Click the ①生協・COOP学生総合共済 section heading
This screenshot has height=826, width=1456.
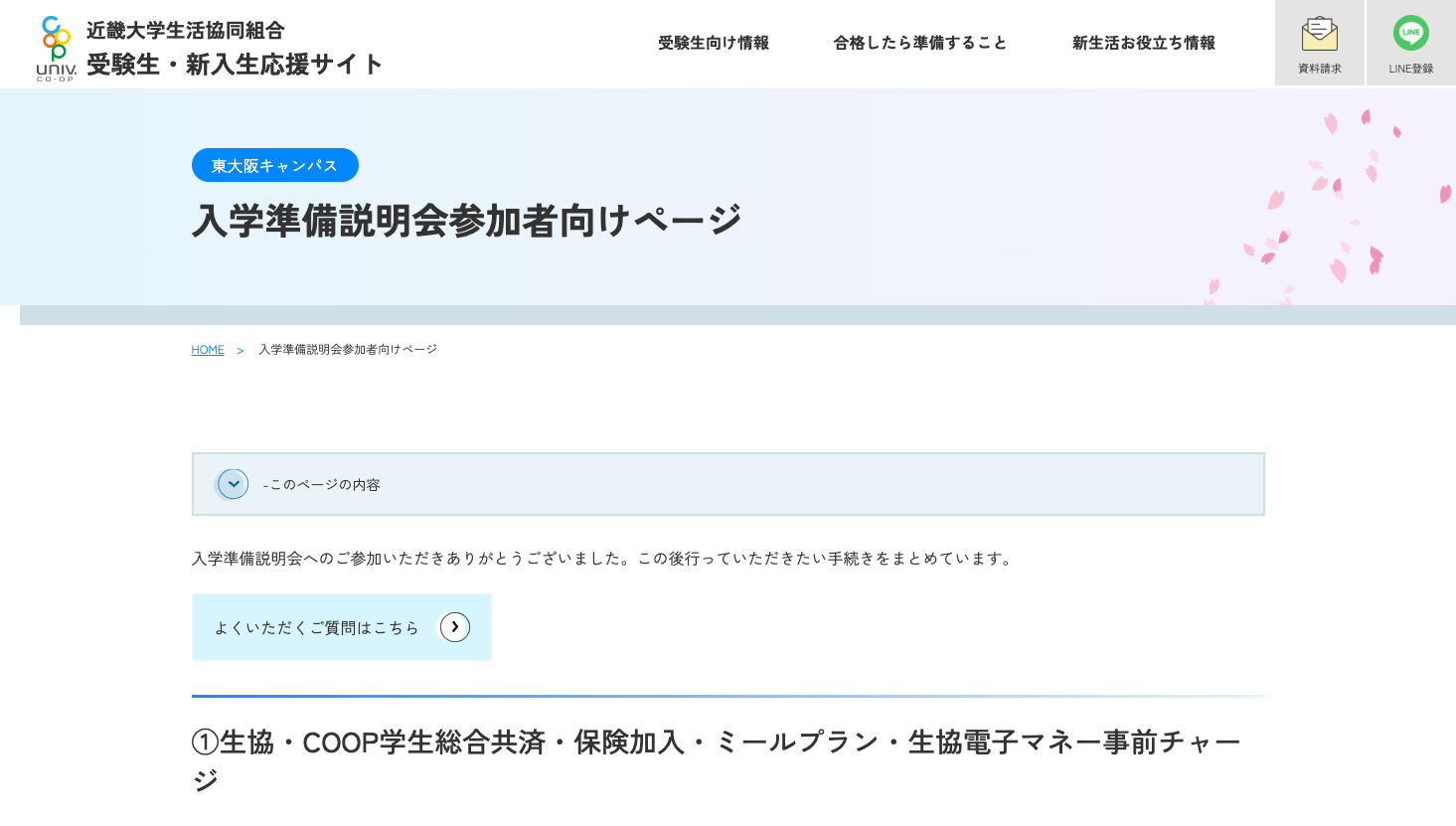click(716, 742)
